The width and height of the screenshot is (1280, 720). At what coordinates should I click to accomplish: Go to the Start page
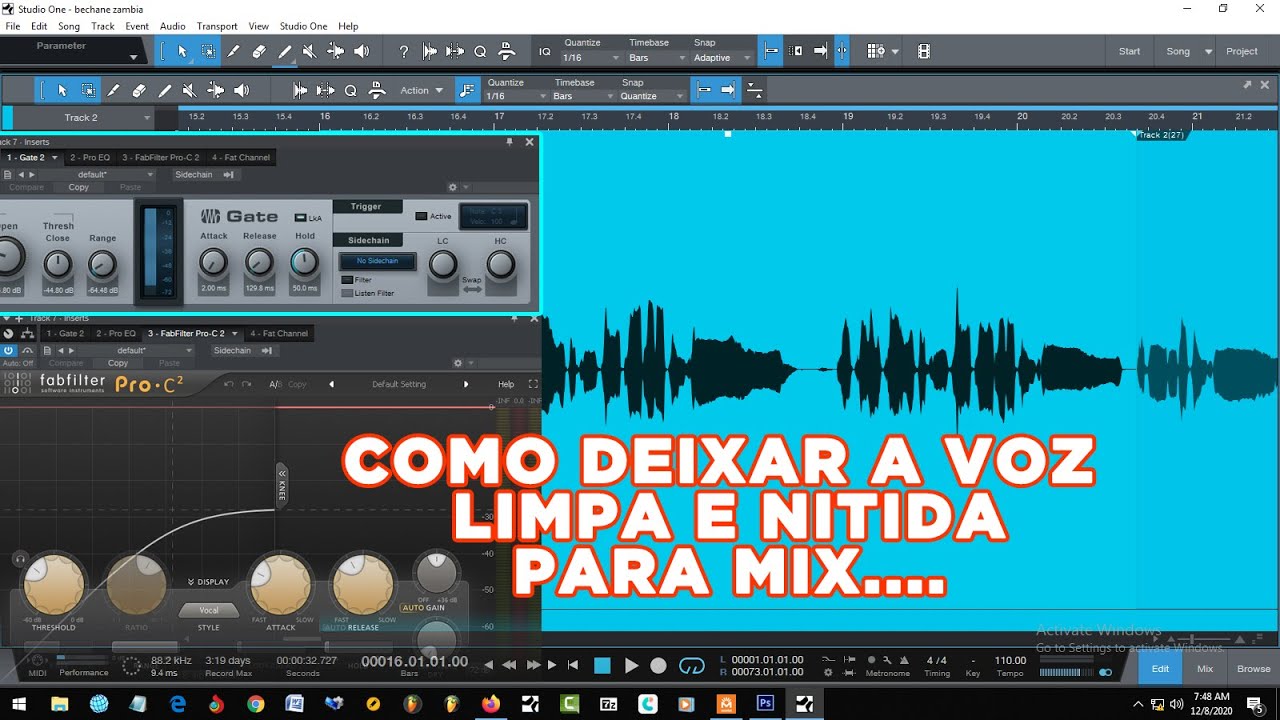pyautogui.click(x=1129, y=51)
